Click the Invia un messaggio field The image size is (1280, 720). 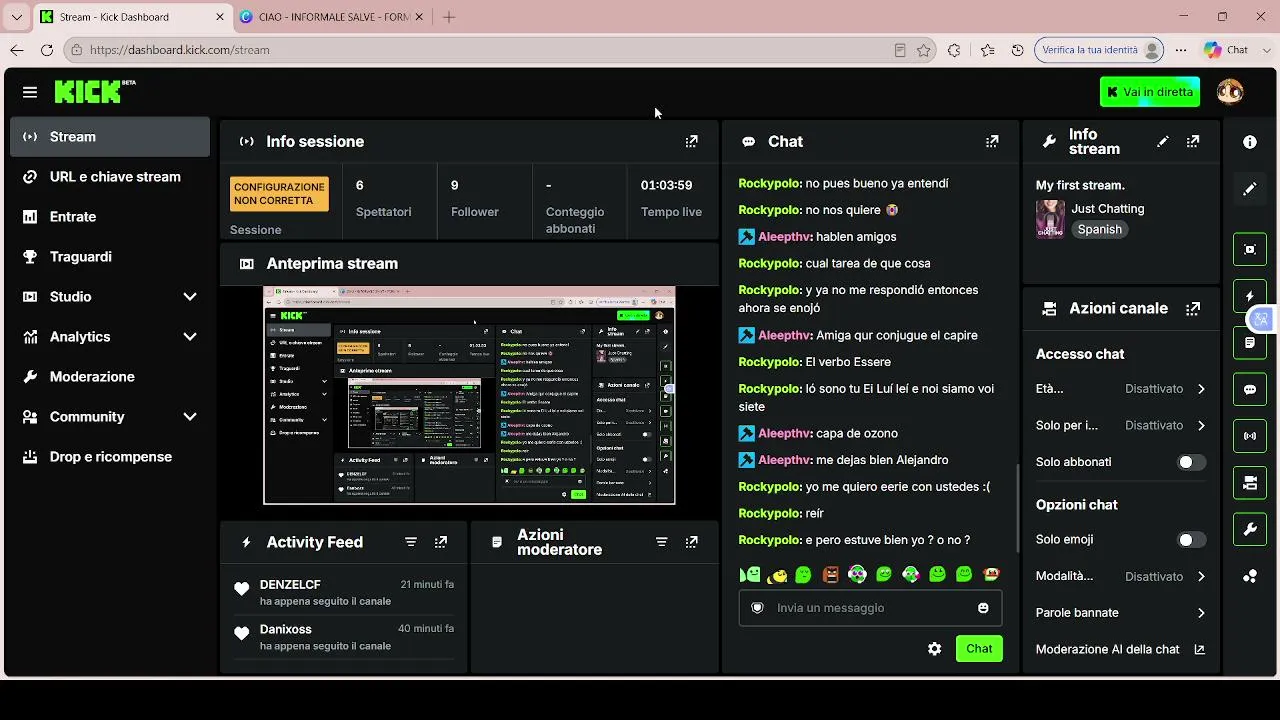pos(870,608)
